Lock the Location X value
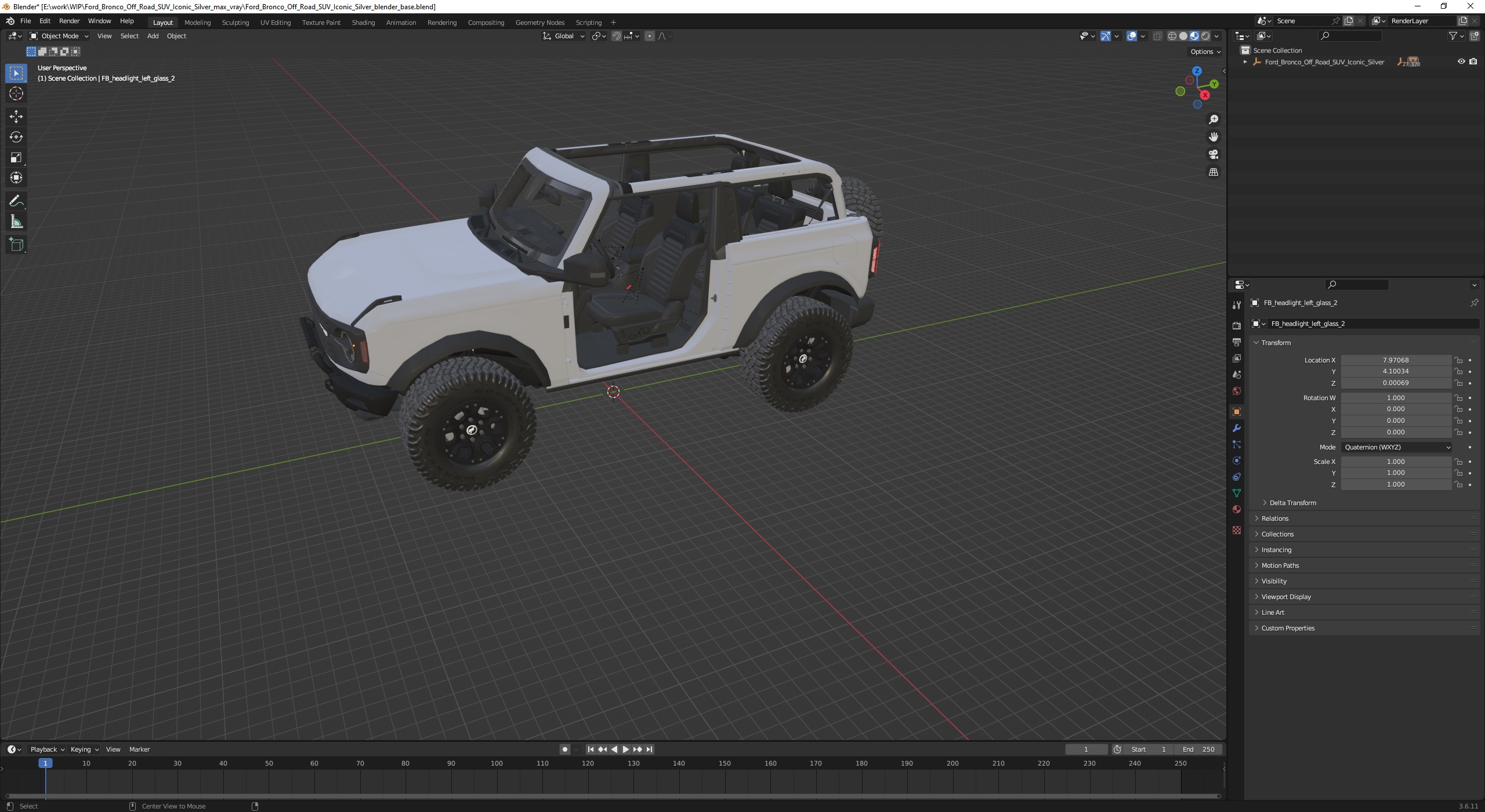 point(1458,360)
